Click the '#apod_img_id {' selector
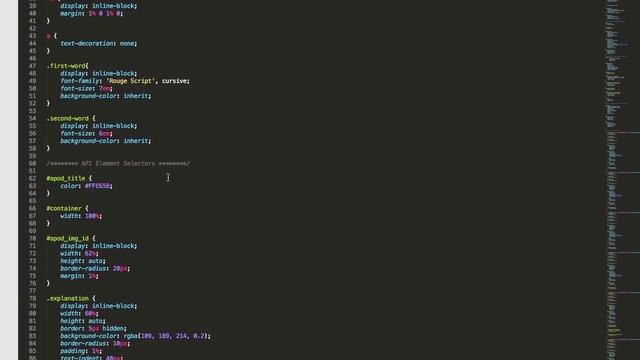Screen dimensions: 640x360 pos(71,238)
